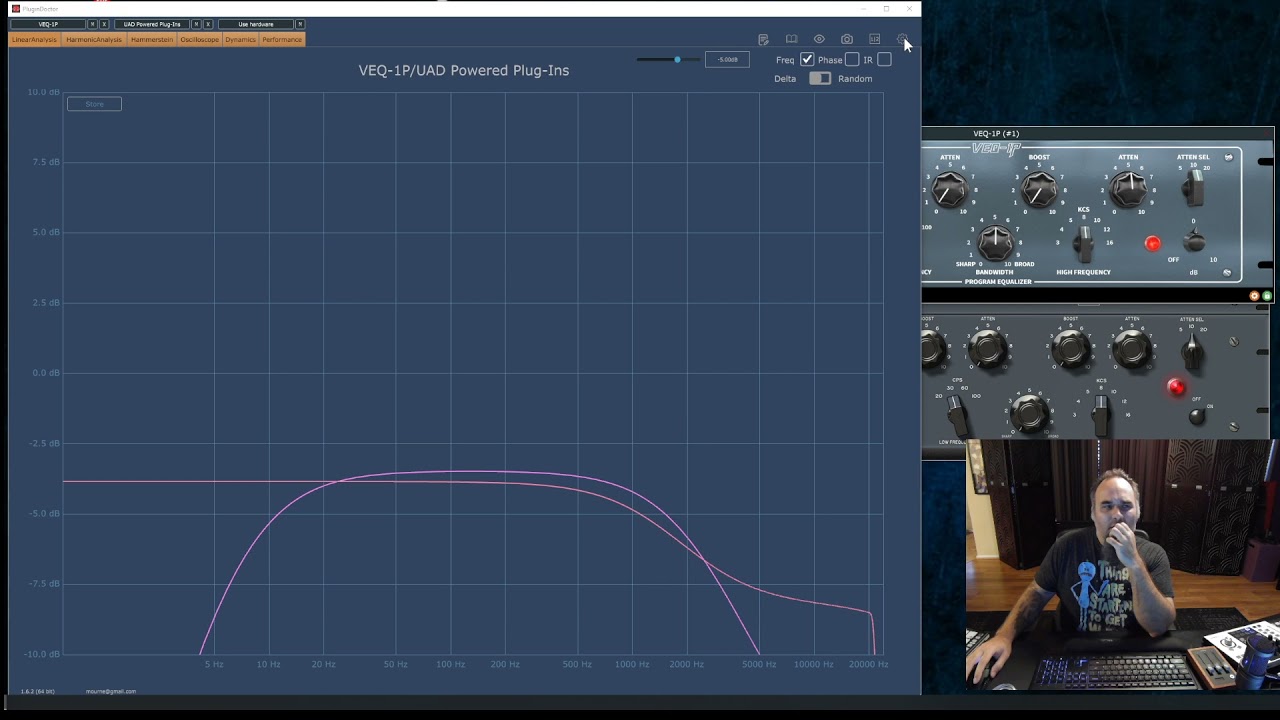Viewport: 1280px width, 720px height.
Task: Open the UAD Powered Plug-Ins selector box
Action: (x=152, y=24)
